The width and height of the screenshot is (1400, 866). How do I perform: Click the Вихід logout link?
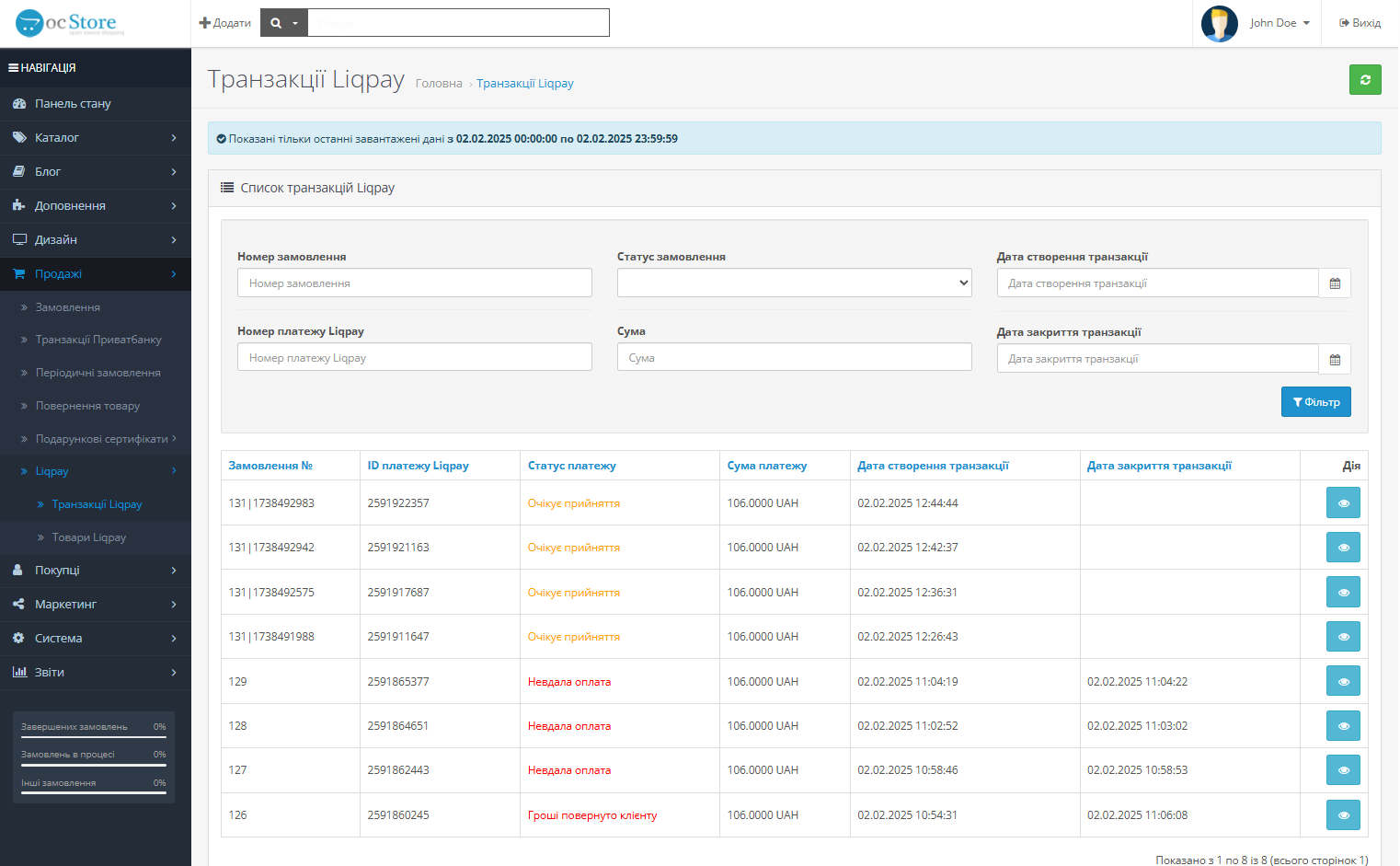(x=1360, y=23)
